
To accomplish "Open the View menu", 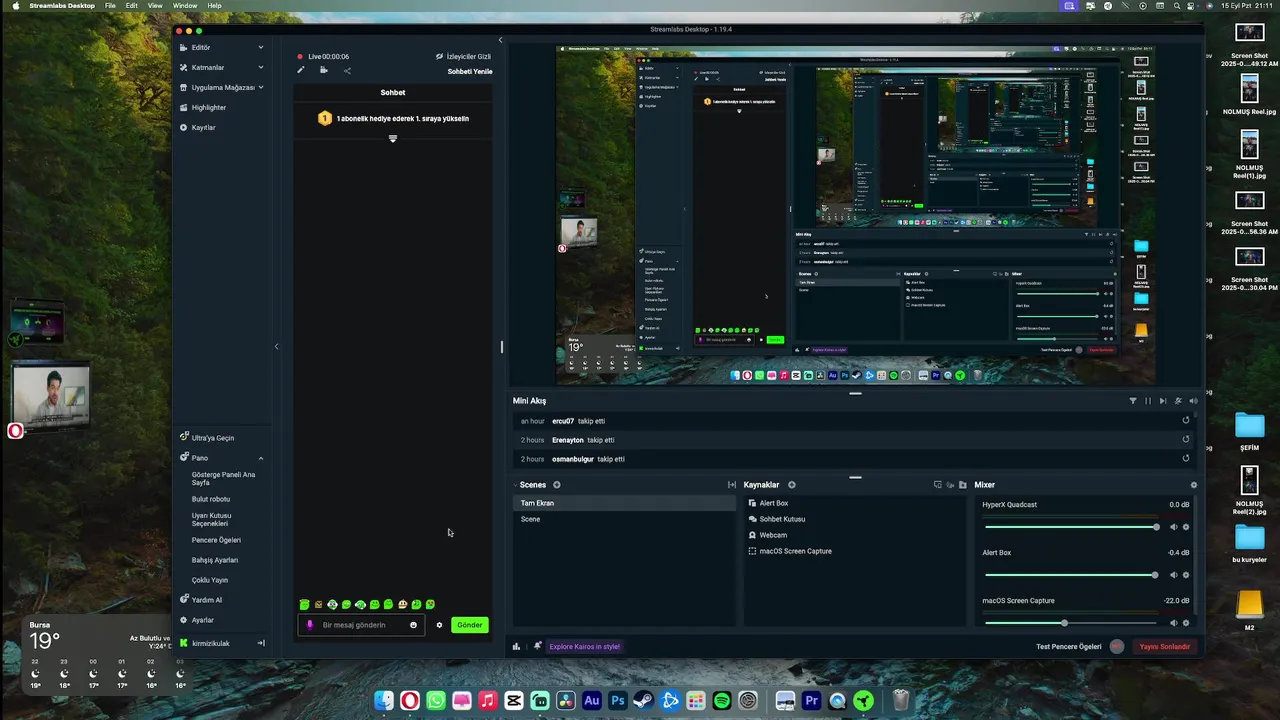I will click(155, 6).
